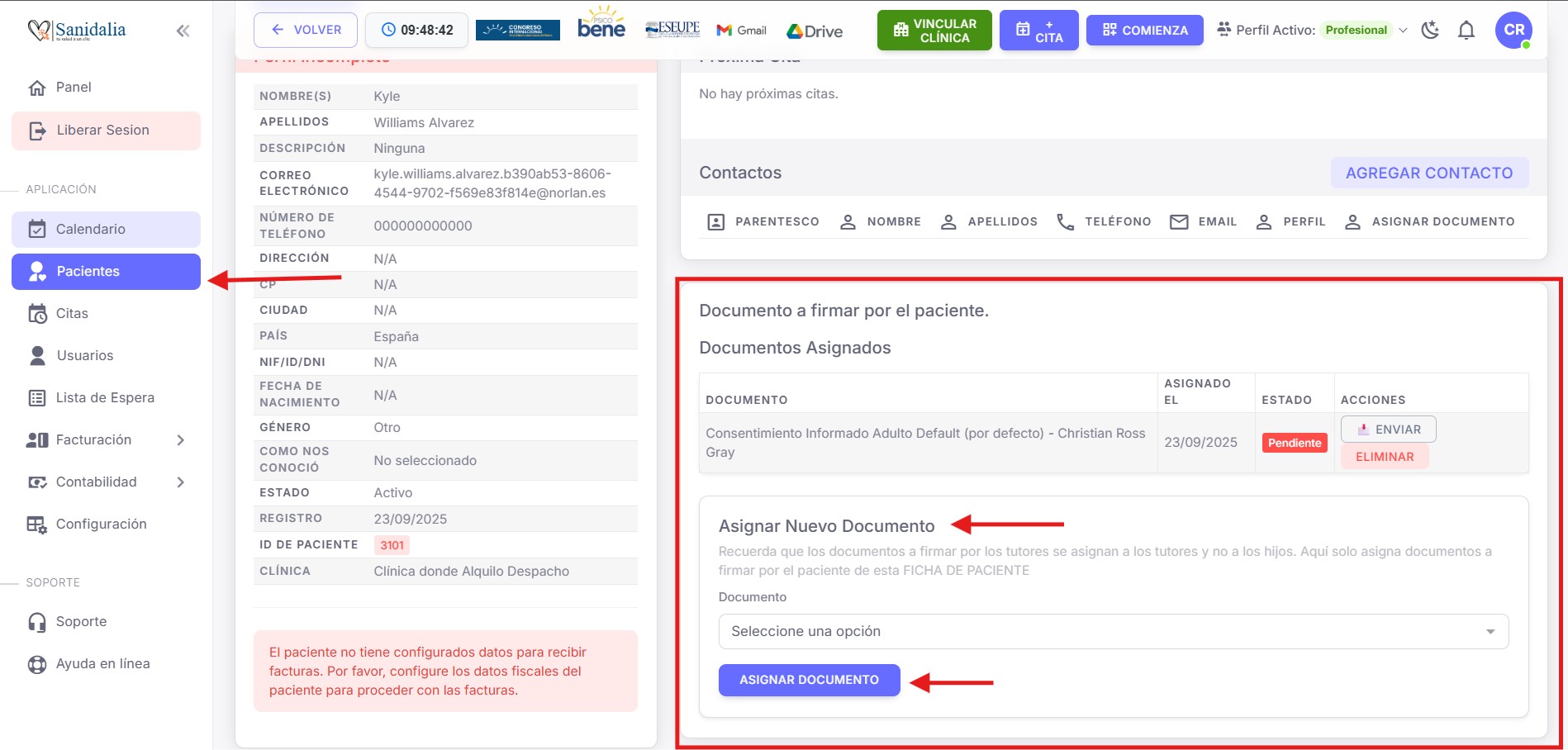Screen dimensions: 1568x750
Task: Open the Seleccione una opción document dropdown
Action: pos(1113,632)
